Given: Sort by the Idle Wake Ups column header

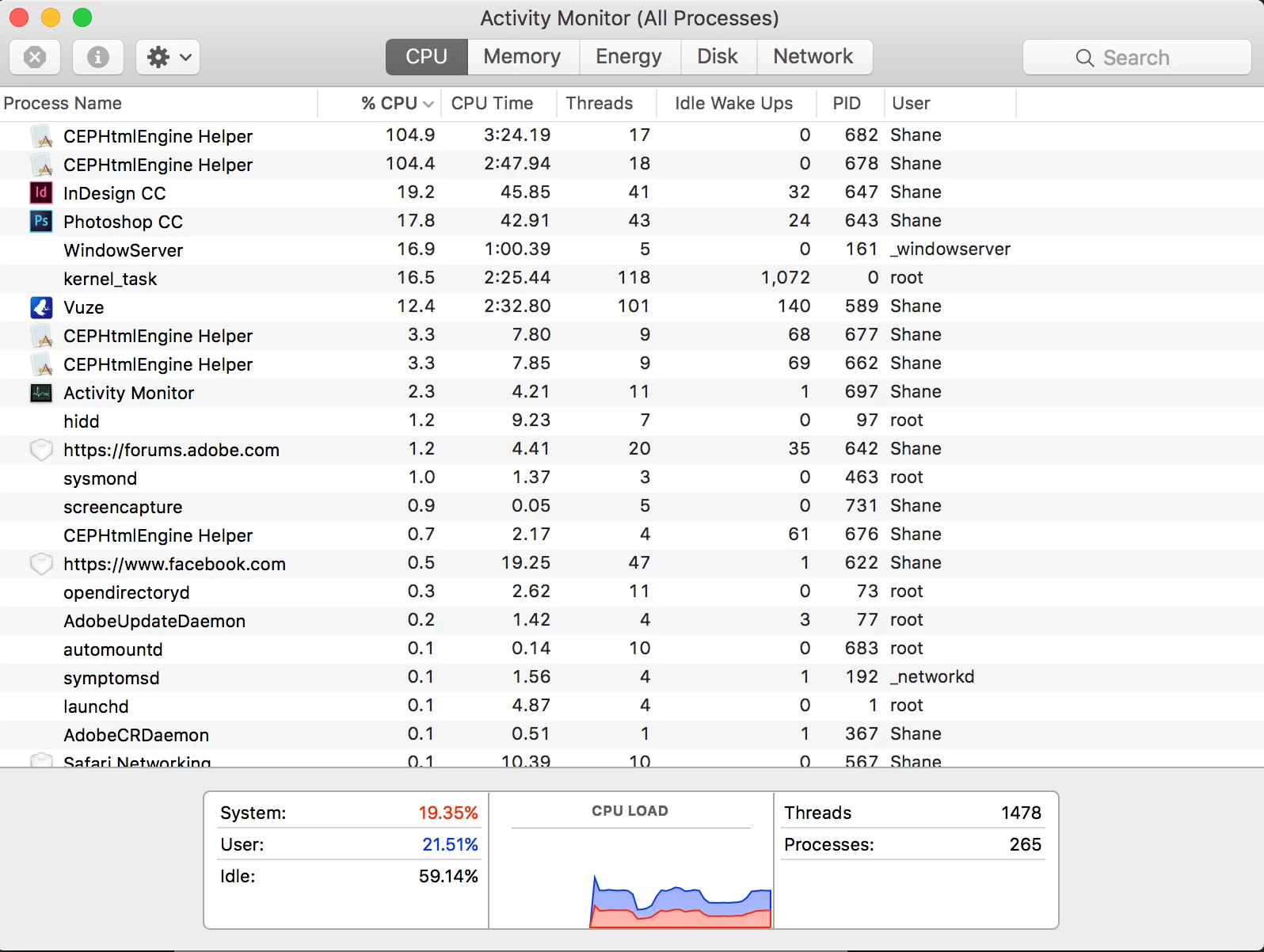Looking at the screenshot, I should point(737,104).
